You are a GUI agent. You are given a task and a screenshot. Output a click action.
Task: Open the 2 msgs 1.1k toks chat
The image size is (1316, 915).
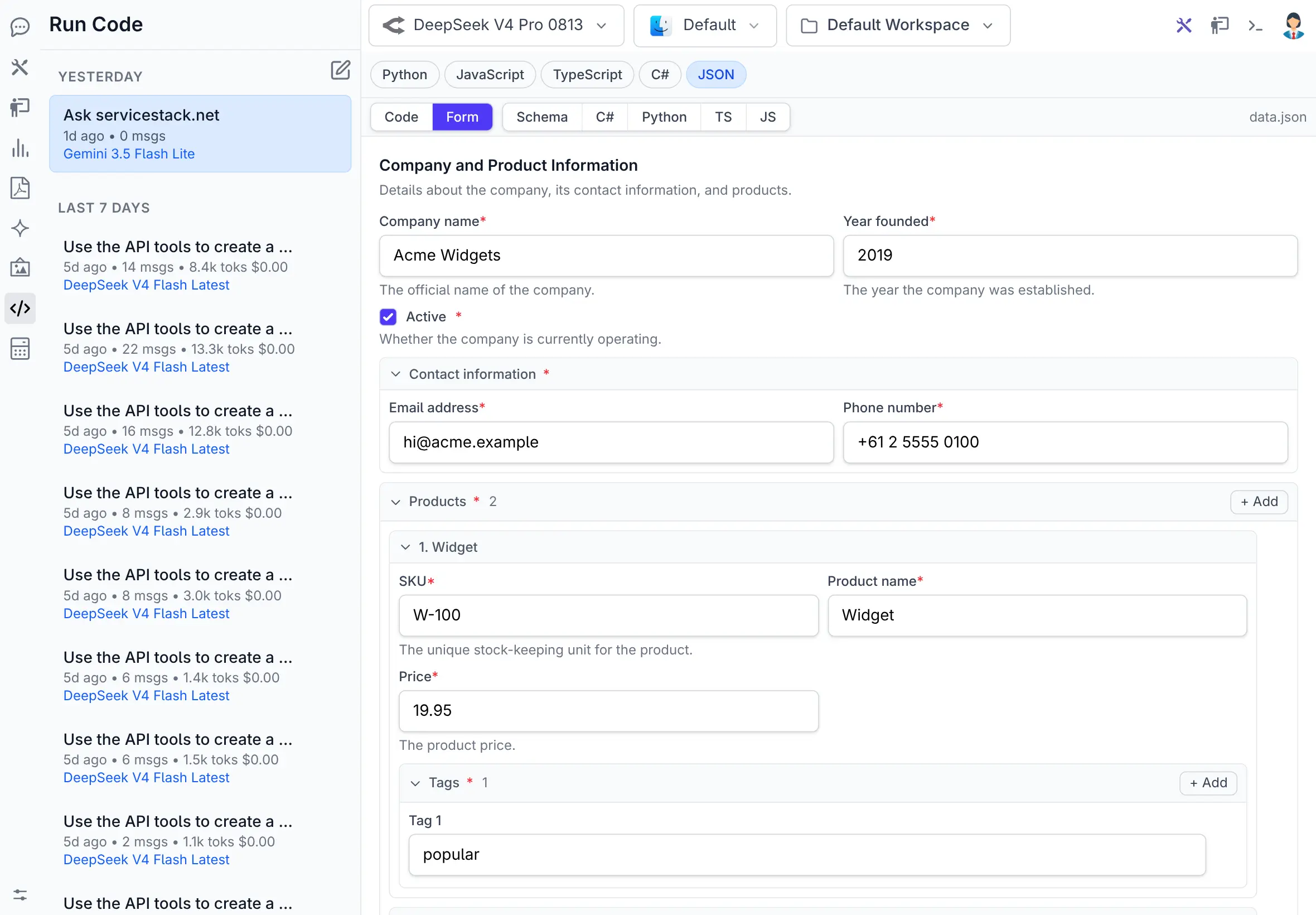tap(200, 840)
